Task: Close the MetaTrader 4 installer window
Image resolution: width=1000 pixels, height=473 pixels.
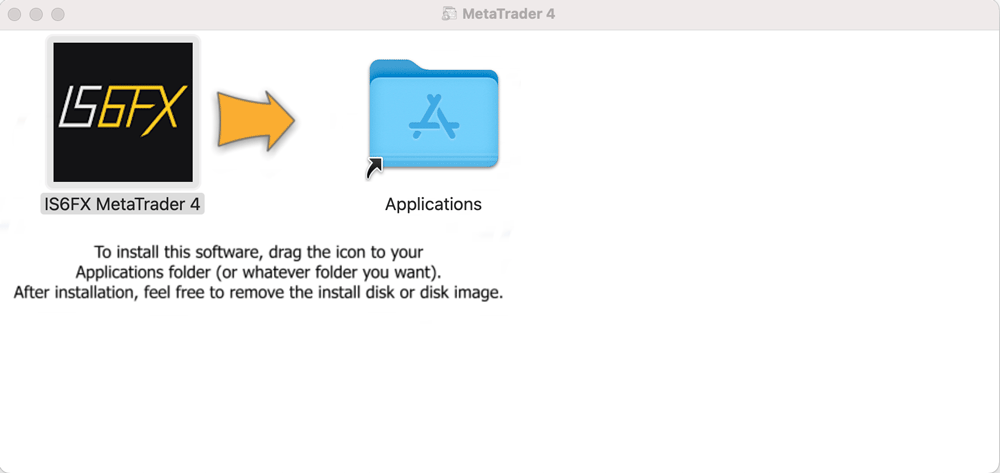Action: click(x=15, y=15)
